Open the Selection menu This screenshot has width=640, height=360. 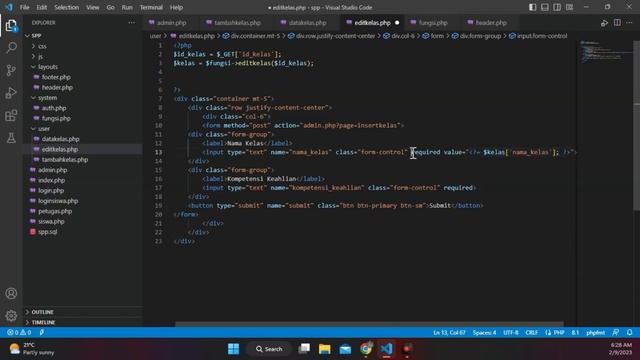(66, 7)
